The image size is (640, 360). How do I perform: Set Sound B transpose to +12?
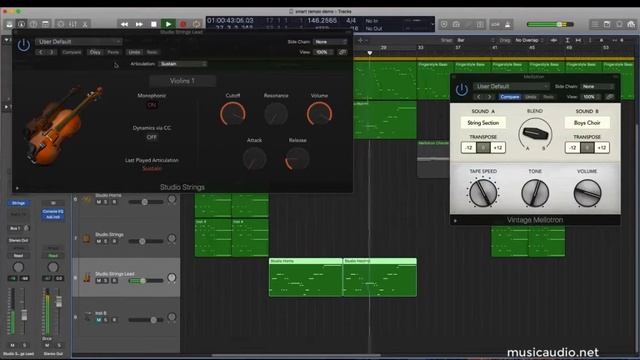602,148
